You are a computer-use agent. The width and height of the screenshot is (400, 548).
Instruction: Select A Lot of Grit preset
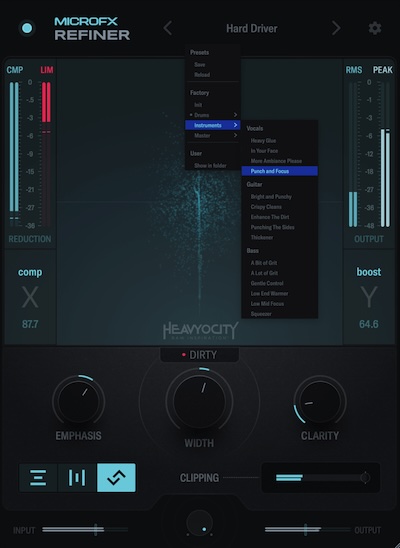(280, 273)
